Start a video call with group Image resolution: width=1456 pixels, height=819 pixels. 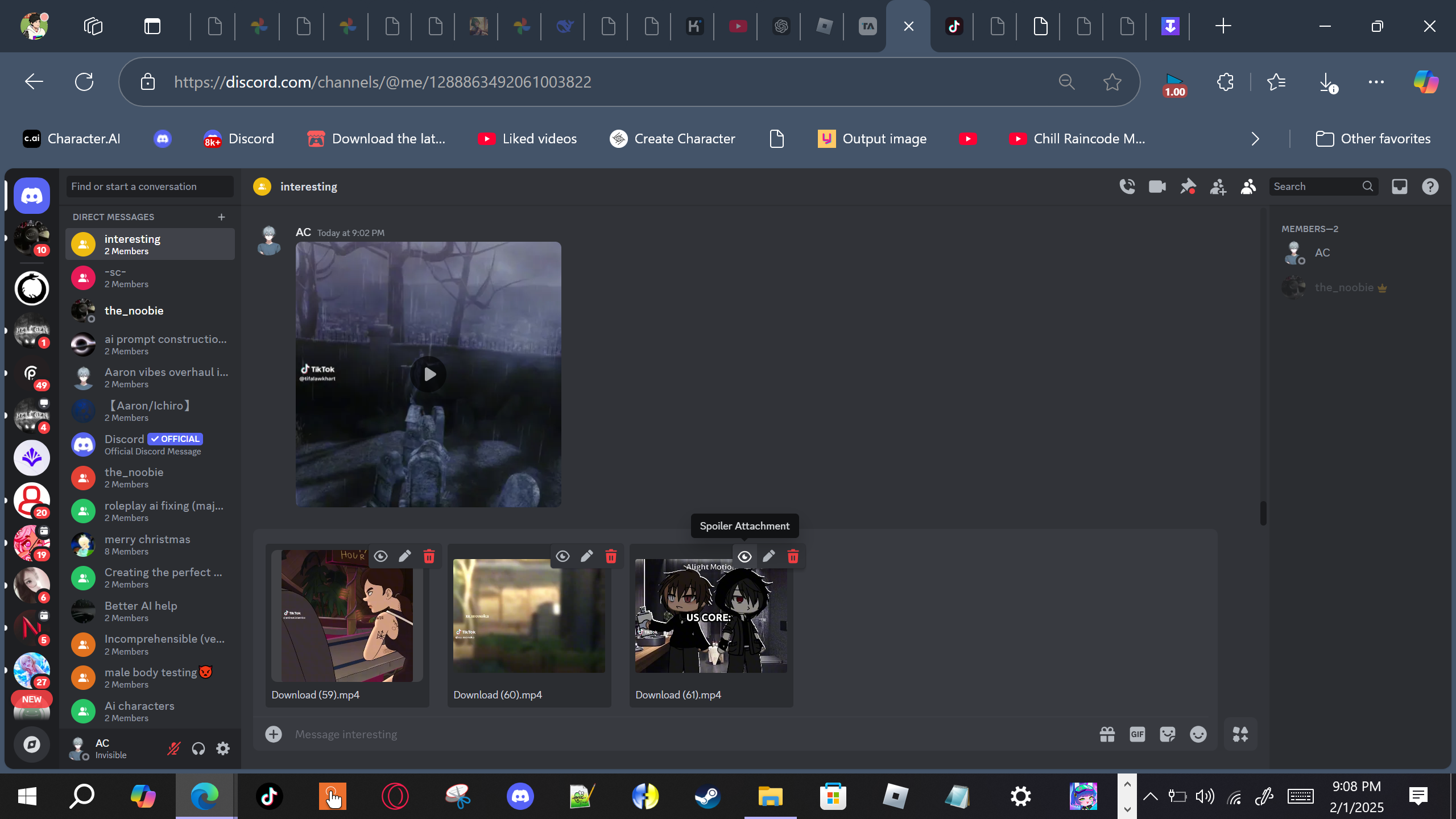click(1157, 187)
